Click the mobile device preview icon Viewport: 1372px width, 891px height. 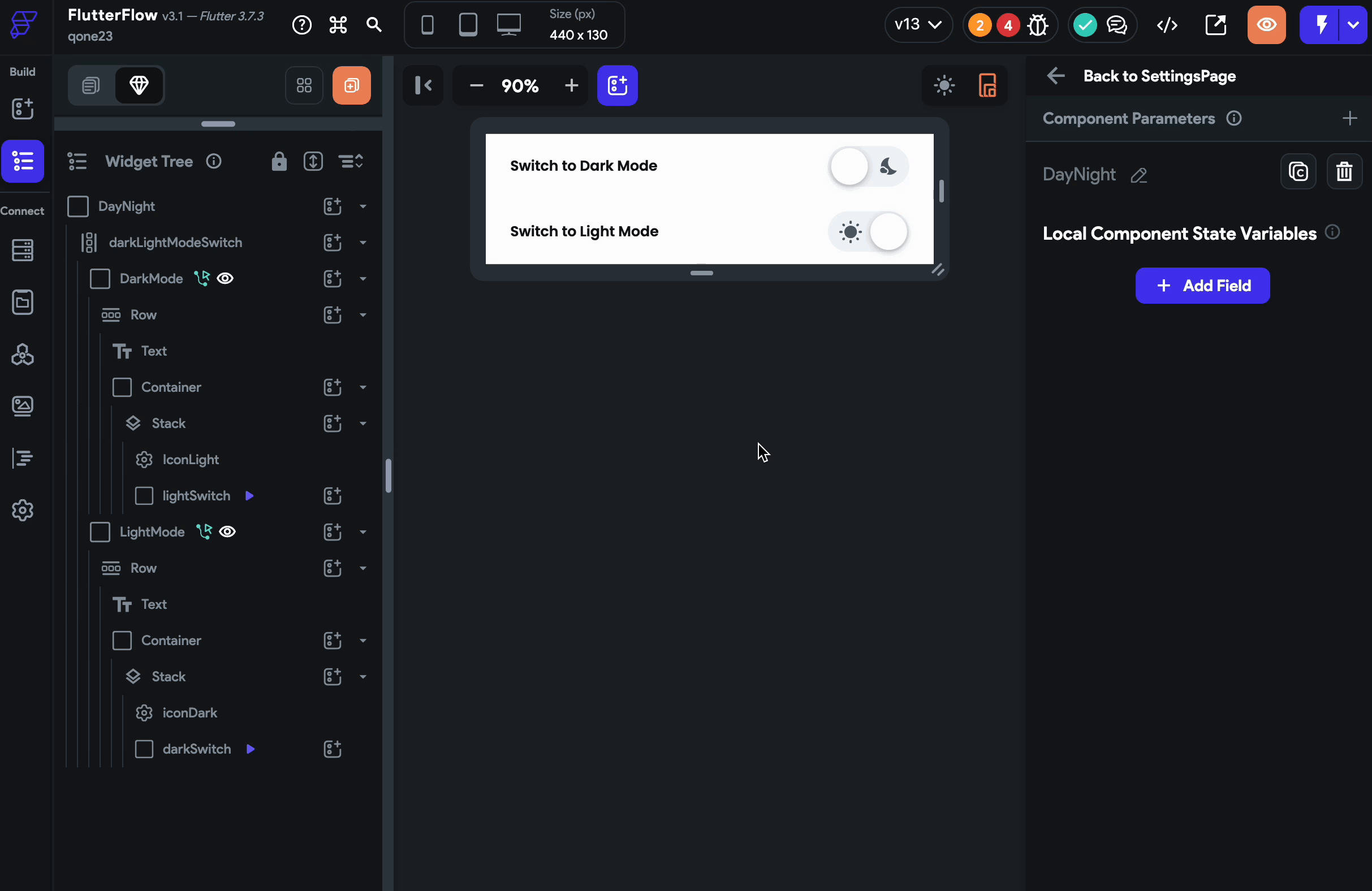pyautogui.click(x=427, y=24)
